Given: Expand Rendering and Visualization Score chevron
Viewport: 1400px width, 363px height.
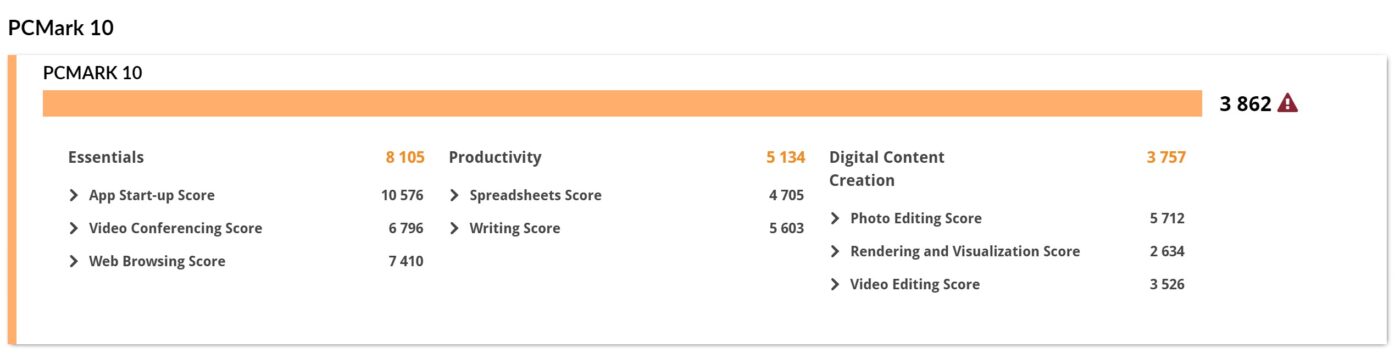Looking at the screenshot, I should (x=836, y=251).
